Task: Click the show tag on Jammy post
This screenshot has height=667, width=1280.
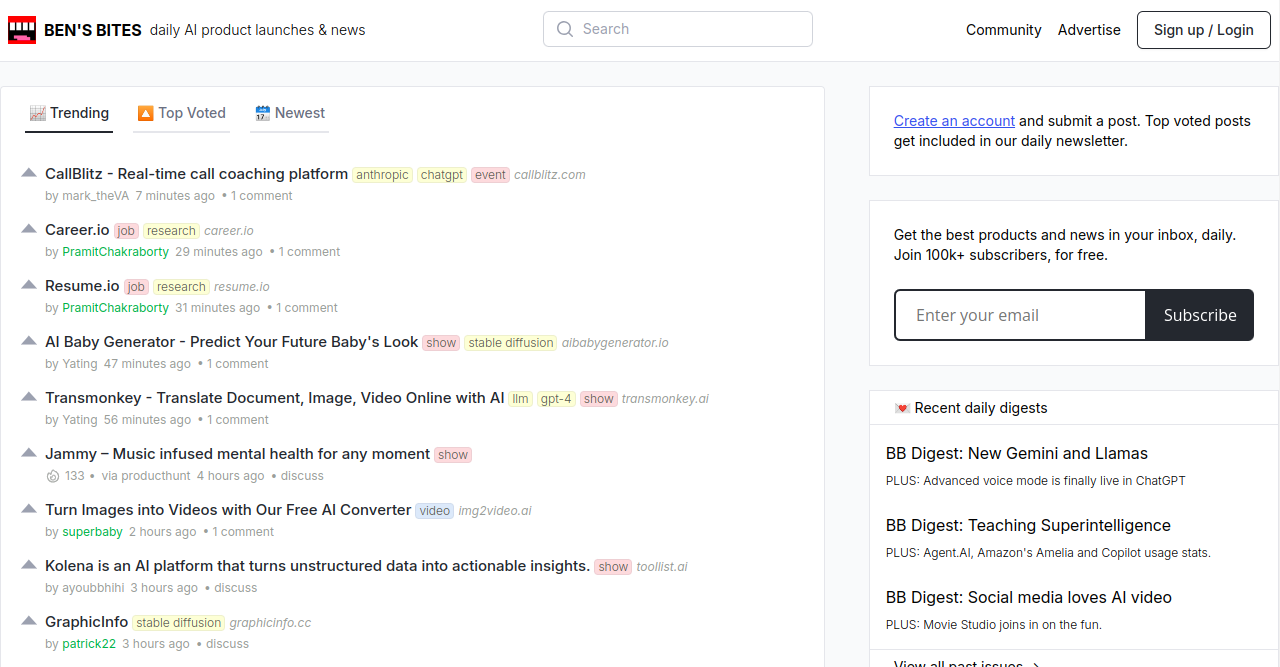Action: click(x=453, y=455)
